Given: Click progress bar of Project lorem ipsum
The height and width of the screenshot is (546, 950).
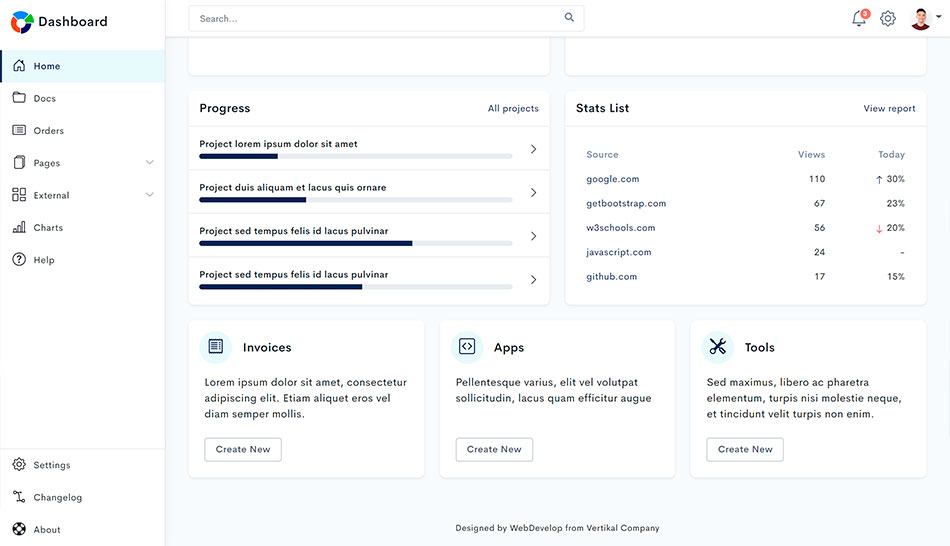Looking at the screenshot, I should (x=356, y=156).
